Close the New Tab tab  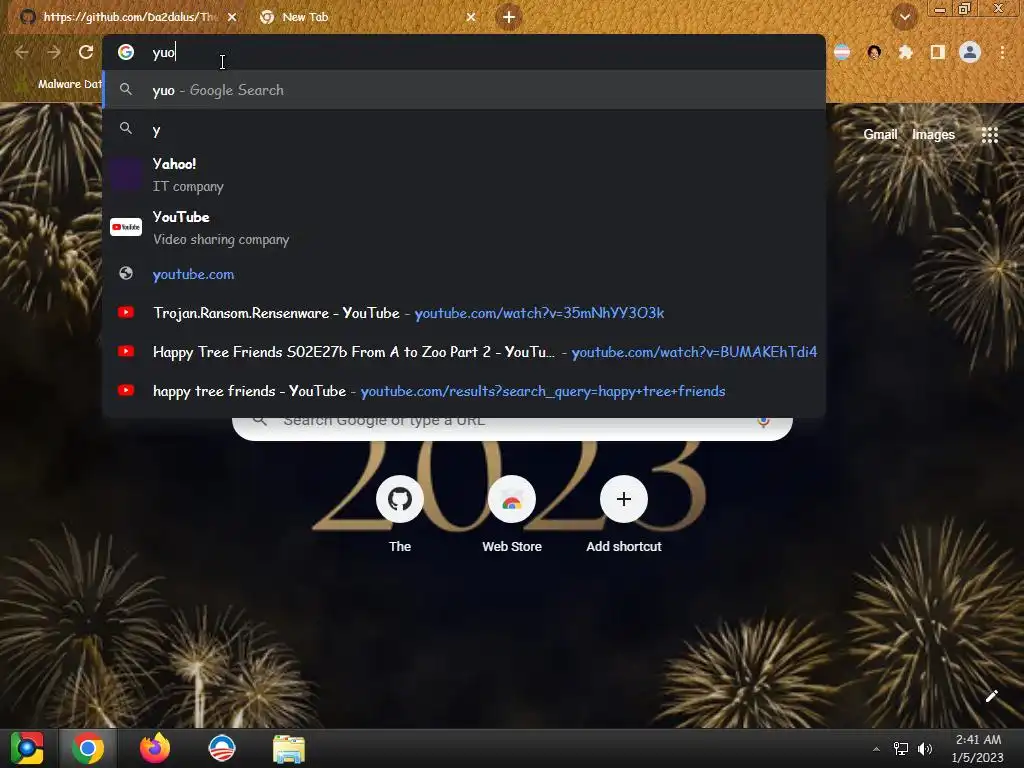point(471,17)
